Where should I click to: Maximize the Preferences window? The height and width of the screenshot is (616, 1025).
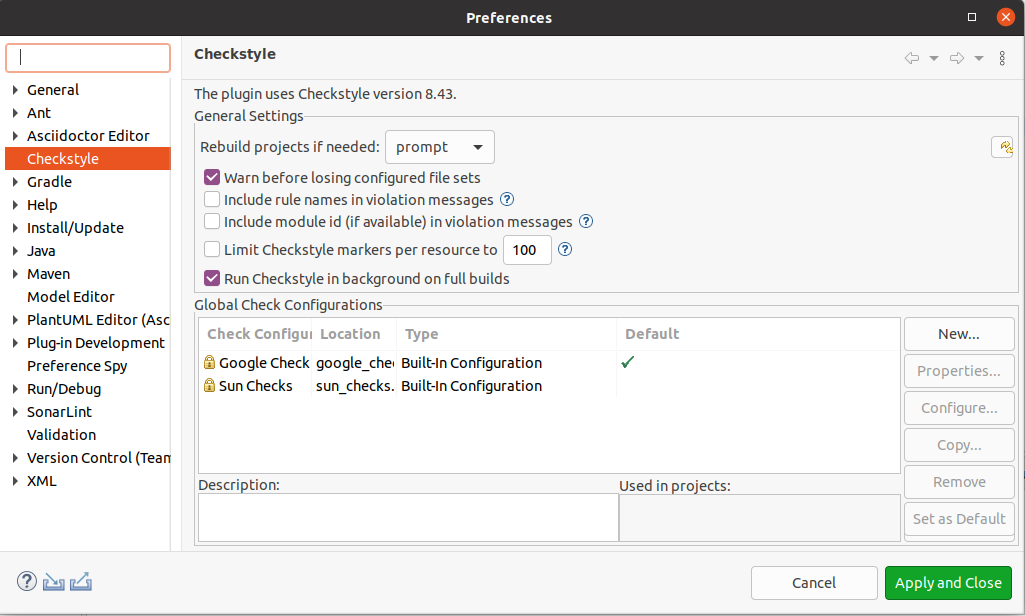[x=972, y=17]
